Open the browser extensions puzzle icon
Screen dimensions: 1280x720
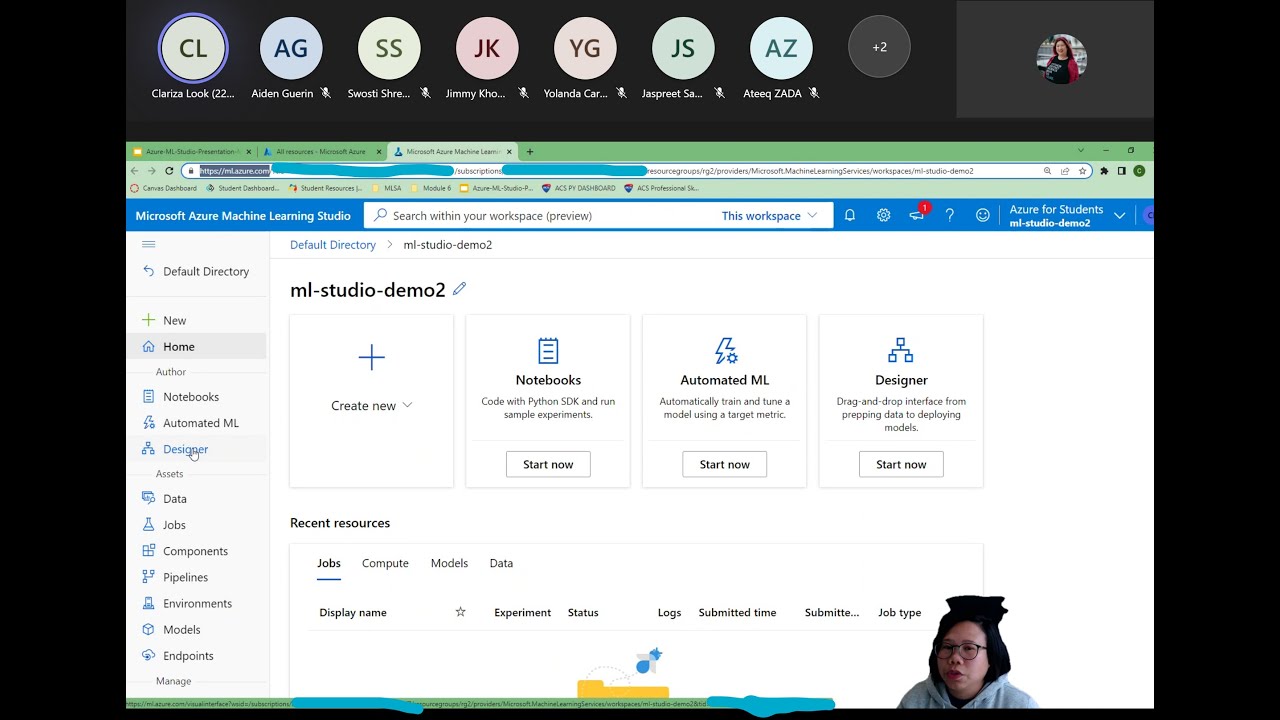[x=1104, y=171]
